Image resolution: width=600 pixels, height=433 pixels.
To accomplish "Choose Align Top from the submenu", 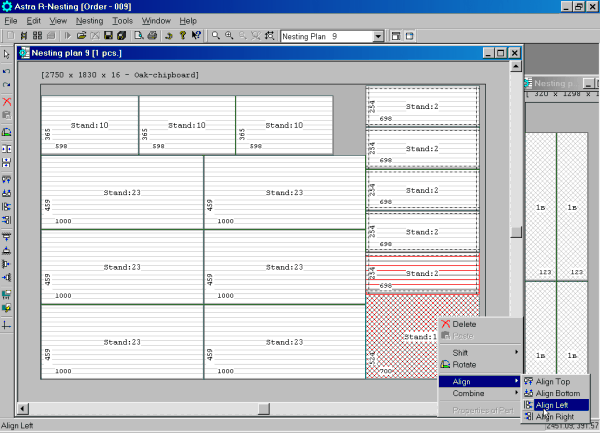I will (x=555, y=381).
